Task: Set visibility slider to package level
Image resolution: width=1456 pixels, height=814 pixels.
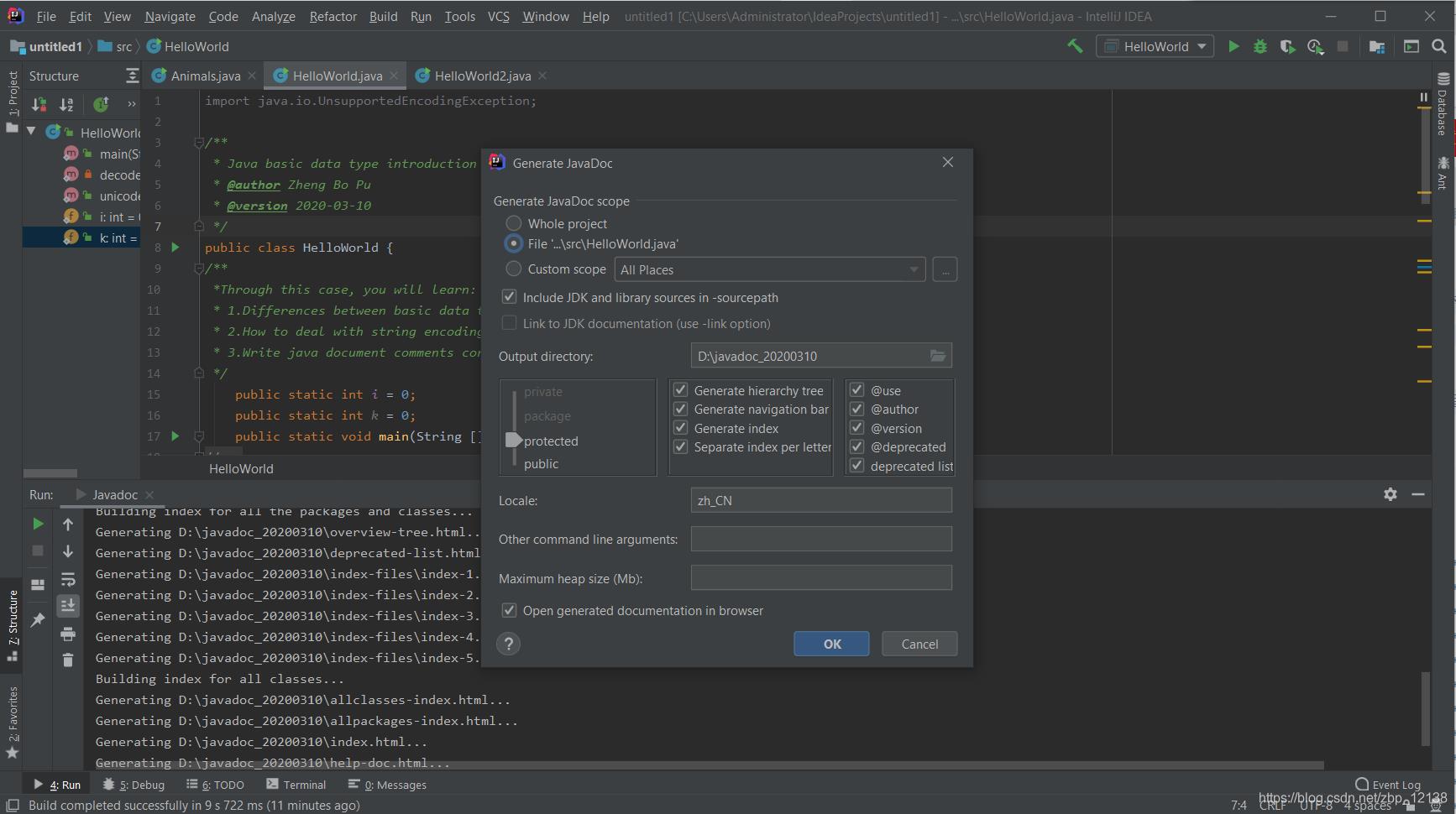Action: point(547,416)
